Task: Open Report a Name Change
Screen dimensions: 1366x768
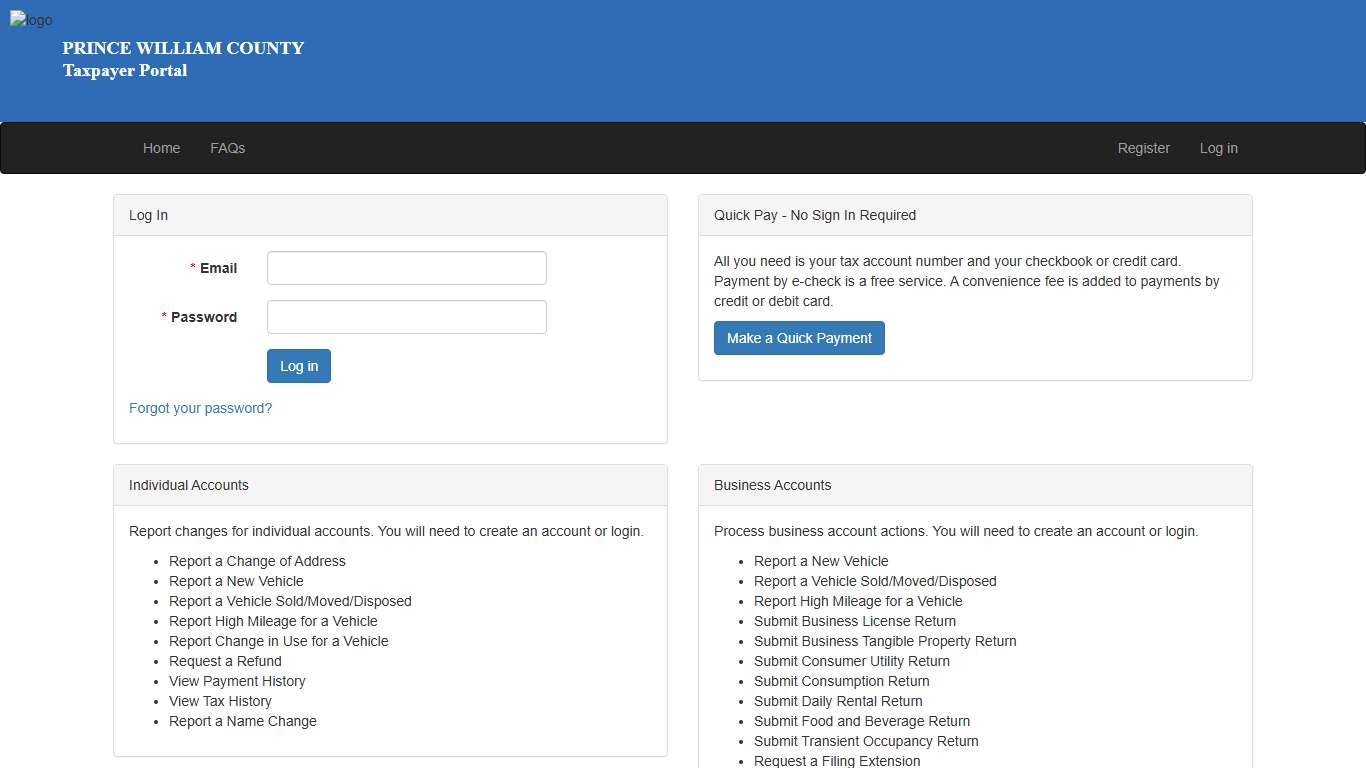Action: (x=242, y=721)
